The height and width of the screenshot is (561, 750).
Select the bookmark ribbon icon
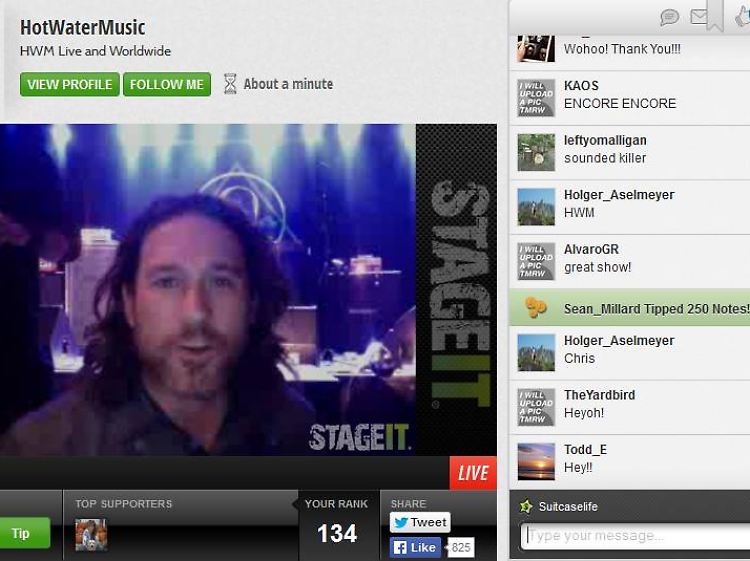pyautogui.click(x=715, y=15)
